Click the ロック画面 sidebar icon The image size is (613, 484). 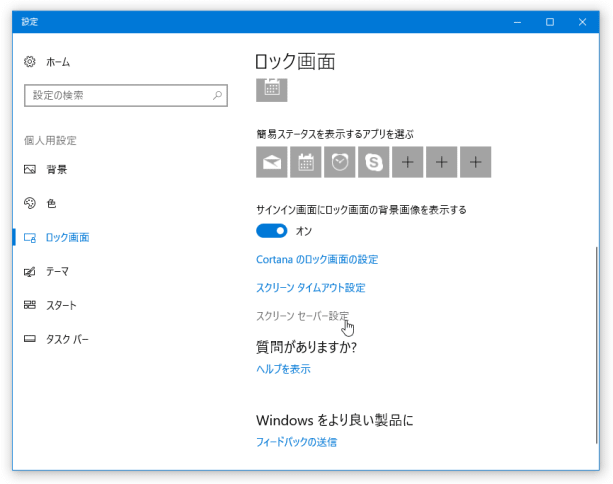click(30, 237)
